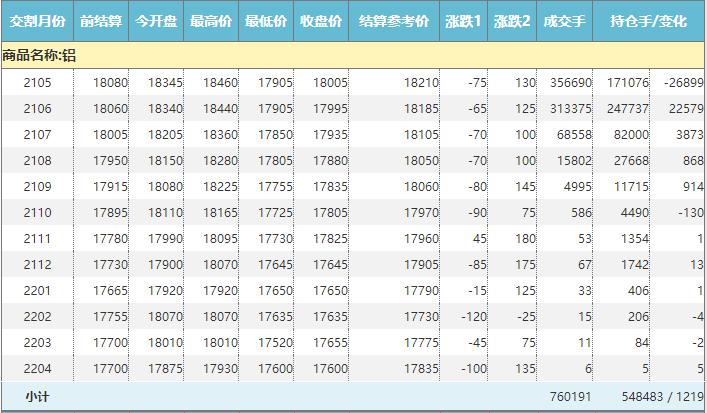This screenshot has width=707, height=413.
Task: Select the 2105 delivery month row
Action: [x=38, y=82]
